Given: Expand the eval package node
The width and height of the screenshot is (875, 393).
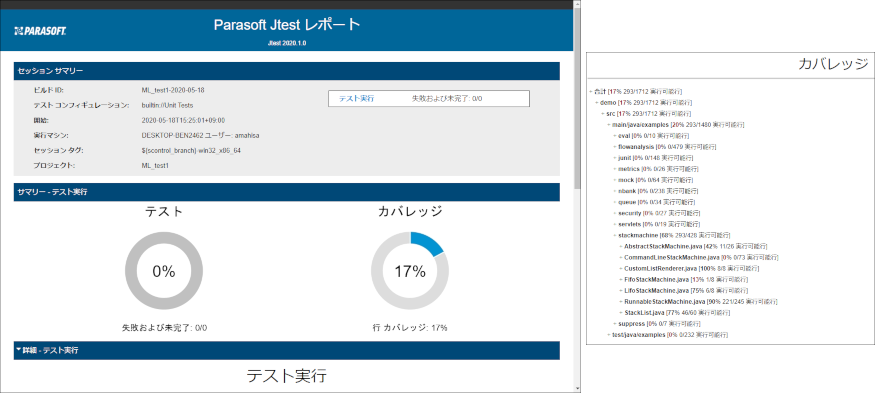Looking at the screenshot, I should 615,136.
